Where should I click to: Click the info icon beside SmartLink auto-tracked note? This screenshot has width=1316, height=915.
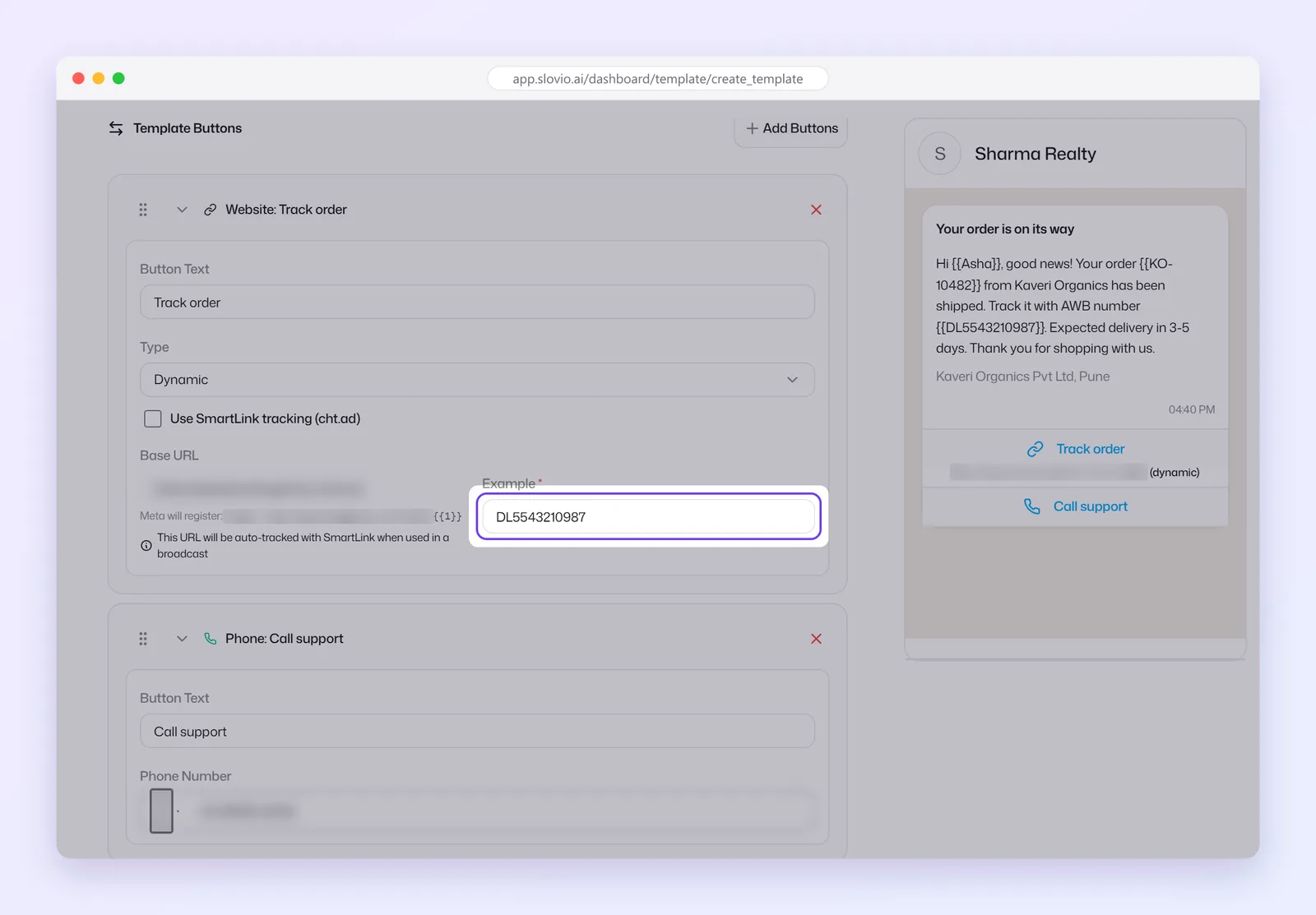(x=146, y=546)
